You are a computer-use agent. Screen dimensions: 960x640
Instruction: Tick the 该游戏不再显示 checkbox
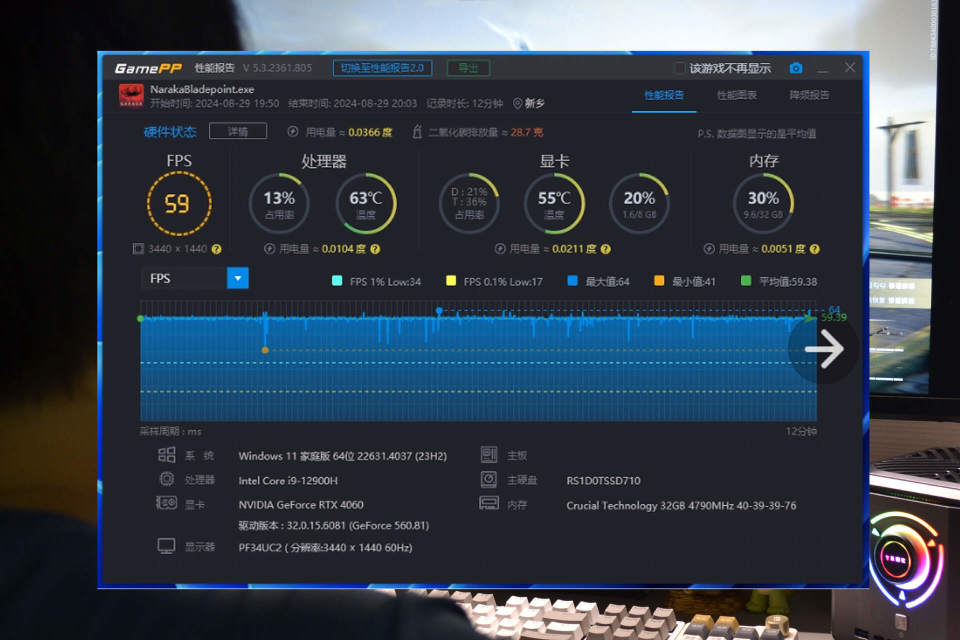[x=679, y=68]
